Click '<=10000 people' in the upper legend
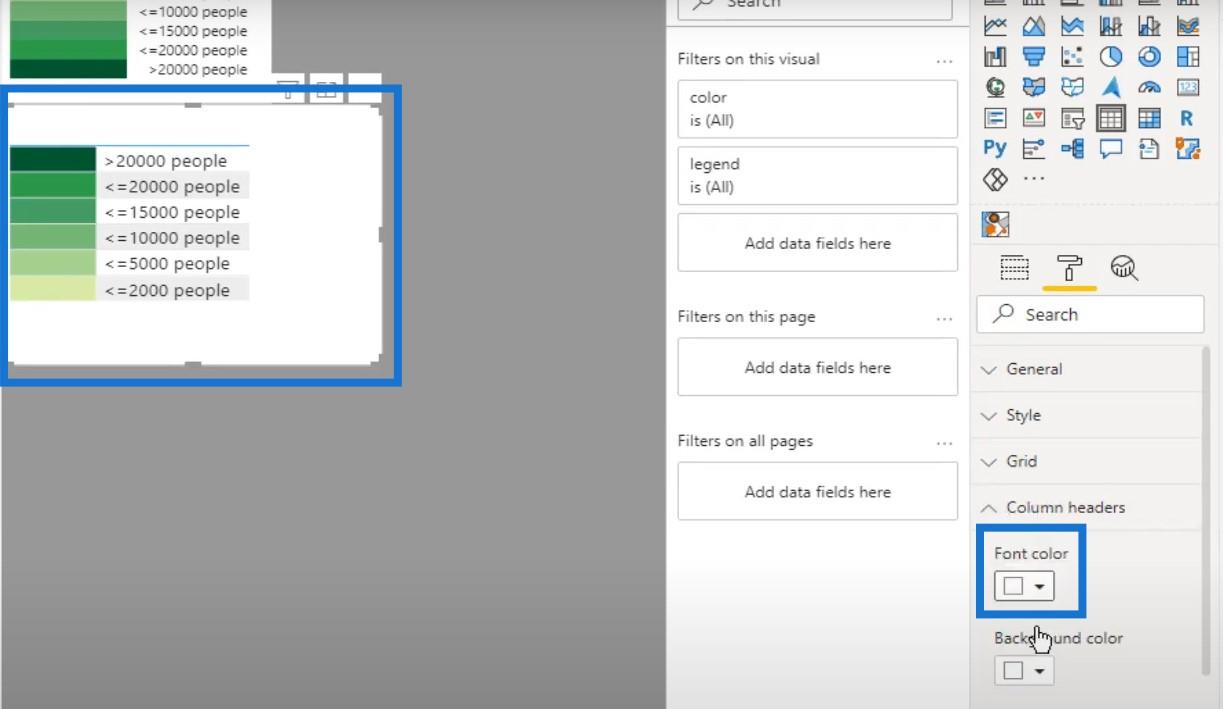Image resolution: width=1223 pixels, height=709 pixels. click(x=193, y=12)
